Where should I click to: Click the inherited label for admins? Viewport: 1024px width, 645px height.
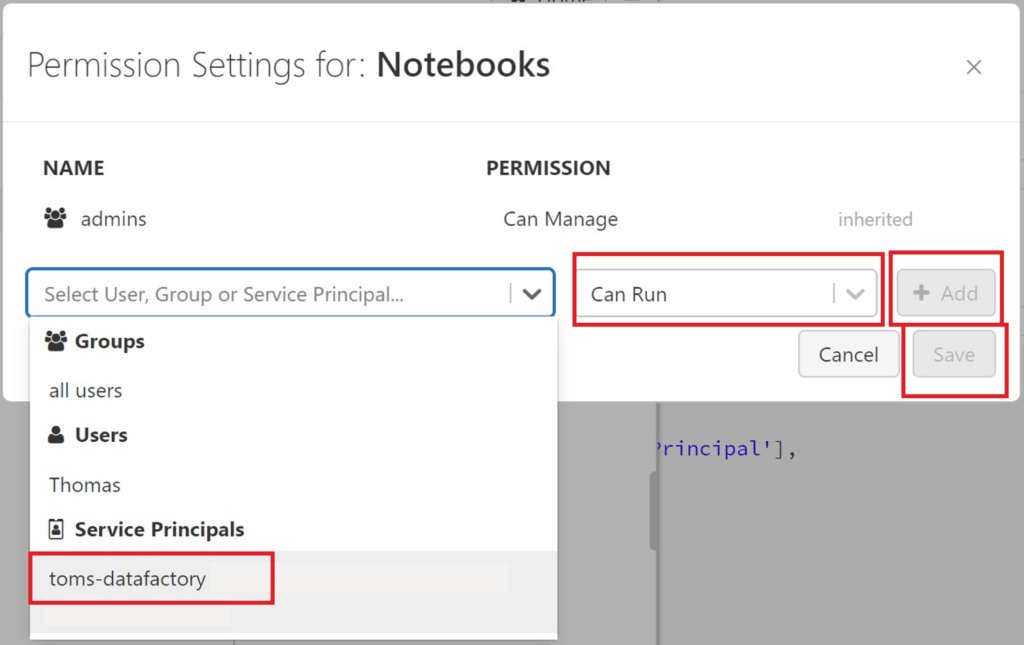pos(875,219)
